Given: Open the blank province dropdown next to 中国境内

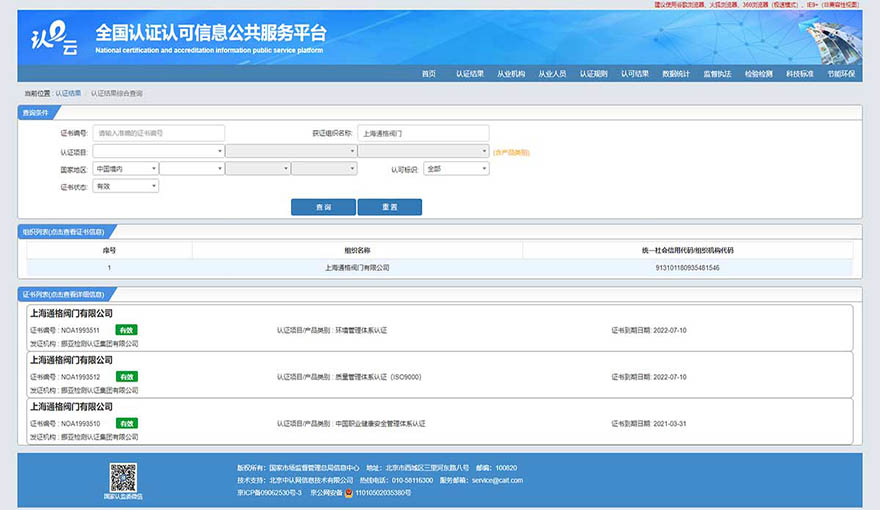Looking at the screenshot, I should pyautogui.click(x=191, y=168).
